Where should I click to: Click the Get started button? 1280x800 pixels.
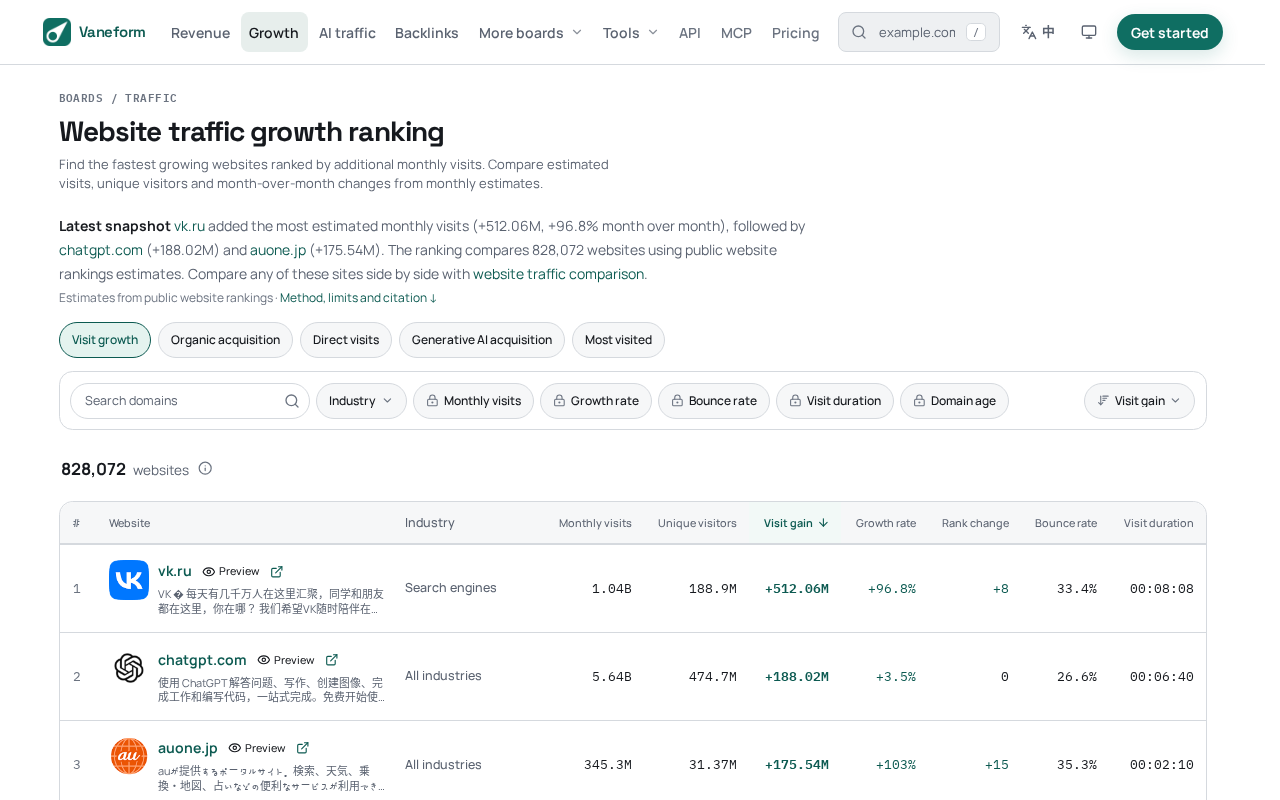point(1170,32)
